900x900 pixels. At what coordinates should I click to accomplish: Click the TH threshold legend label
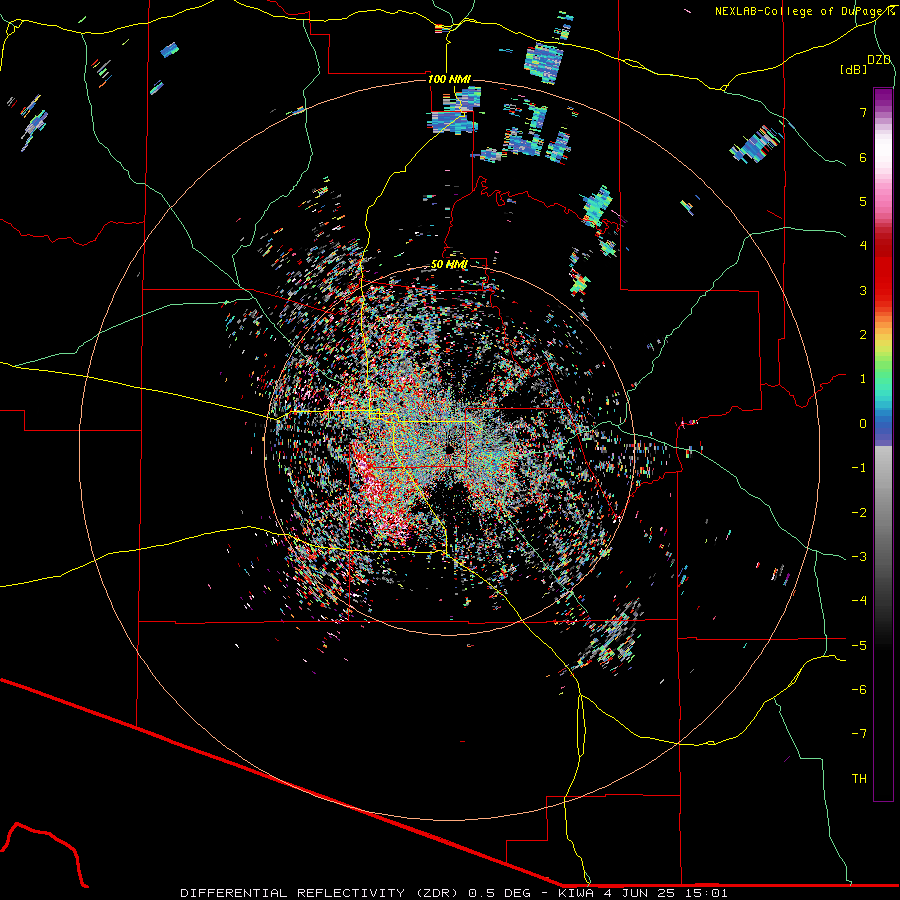[859, 779]
